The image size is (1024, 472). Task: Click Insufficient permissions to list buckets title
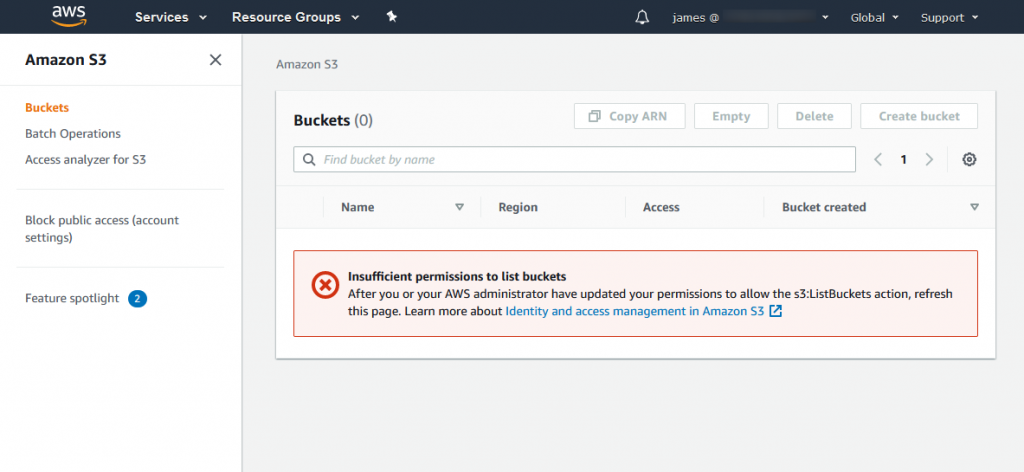click(457, 276)
